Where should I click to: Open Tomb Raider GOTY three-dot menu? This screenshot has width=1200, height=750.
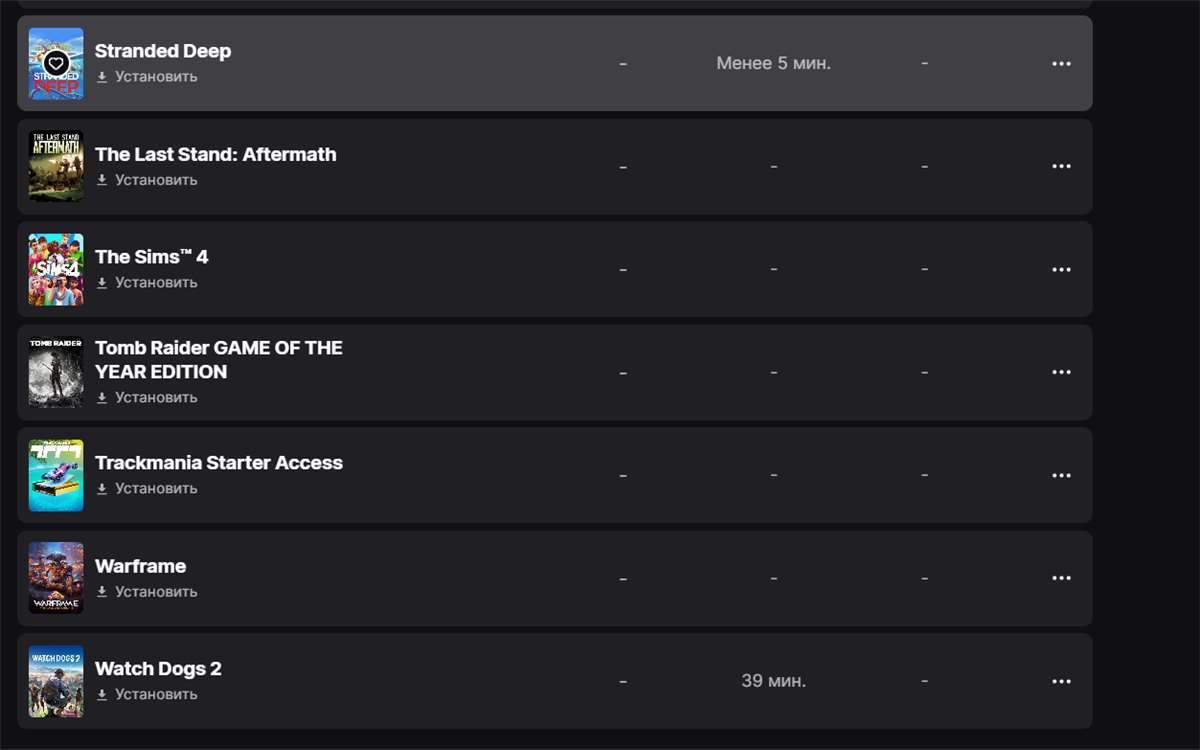[x=1061, y=373]
